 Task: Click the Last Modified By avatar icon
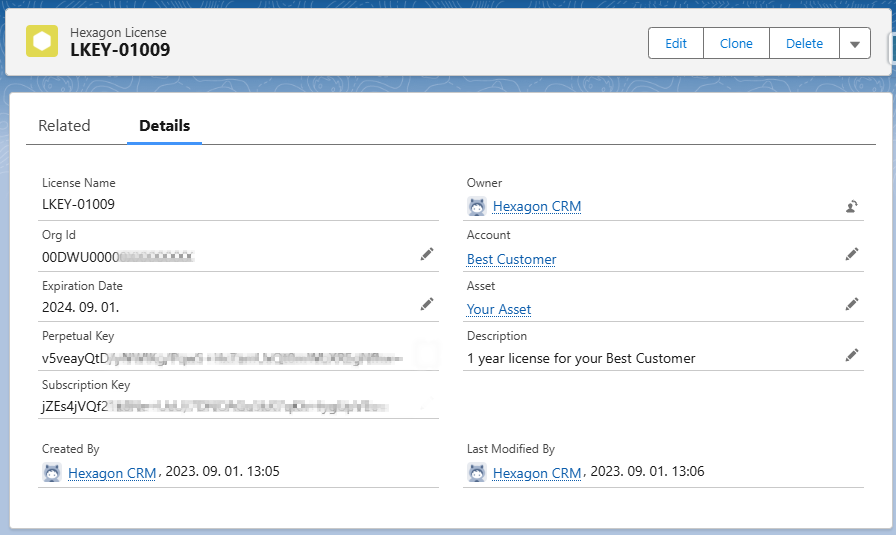(477, 472)
